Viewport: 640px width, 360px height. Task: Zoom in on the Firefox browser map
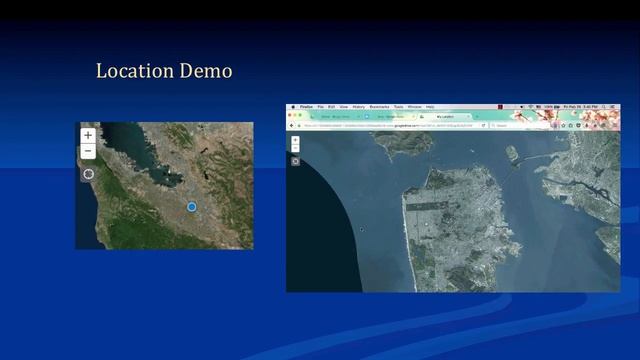pos(296,140)
